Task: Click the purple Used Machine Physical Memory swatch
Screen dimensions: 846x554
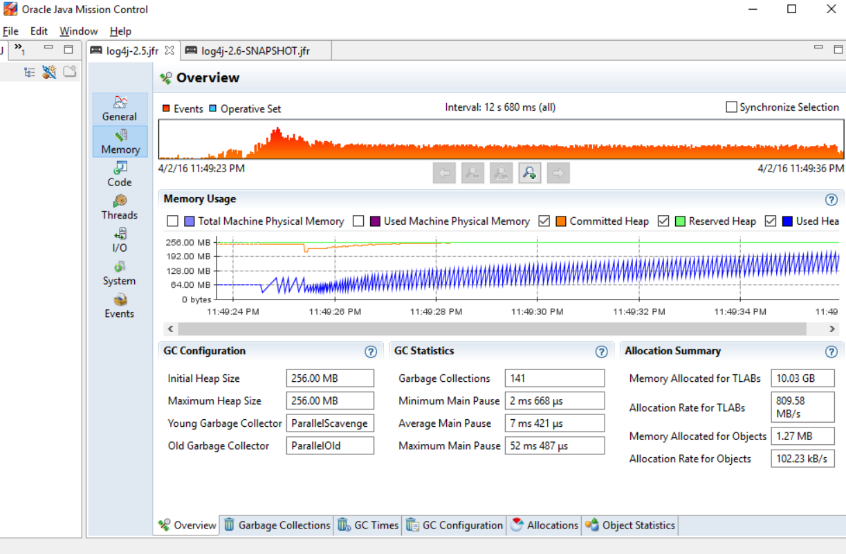Action: tap(375, 221)
